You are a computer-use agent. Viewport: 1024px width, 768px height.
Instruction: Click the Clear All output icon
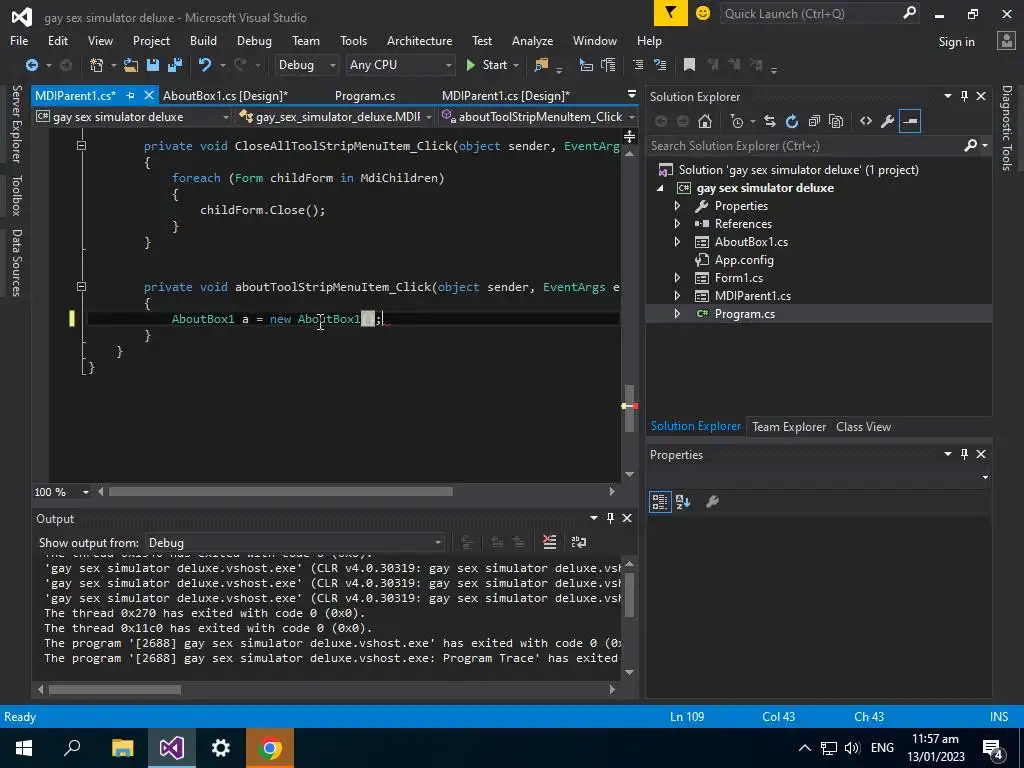point(550,542)
